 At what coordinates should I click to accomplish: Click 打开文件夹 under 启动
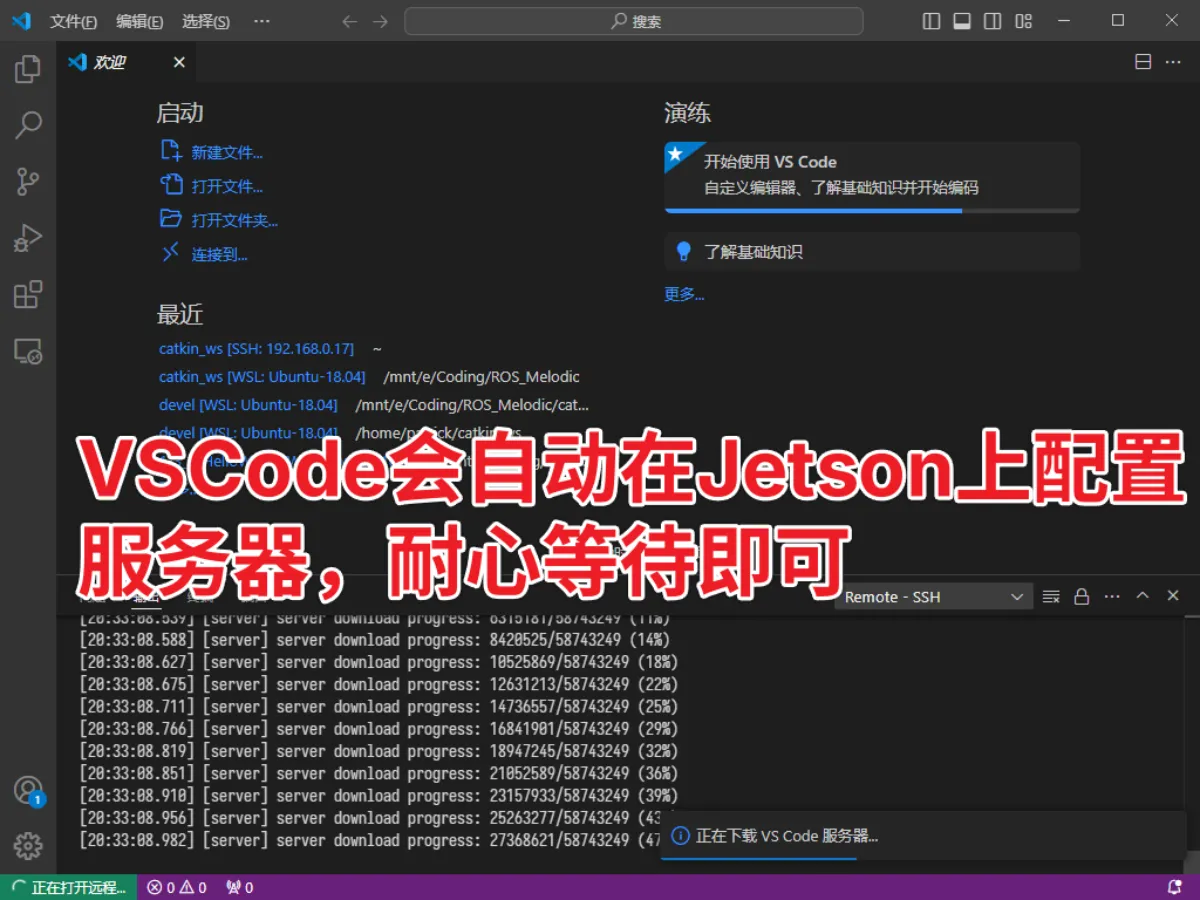point(231,219)
